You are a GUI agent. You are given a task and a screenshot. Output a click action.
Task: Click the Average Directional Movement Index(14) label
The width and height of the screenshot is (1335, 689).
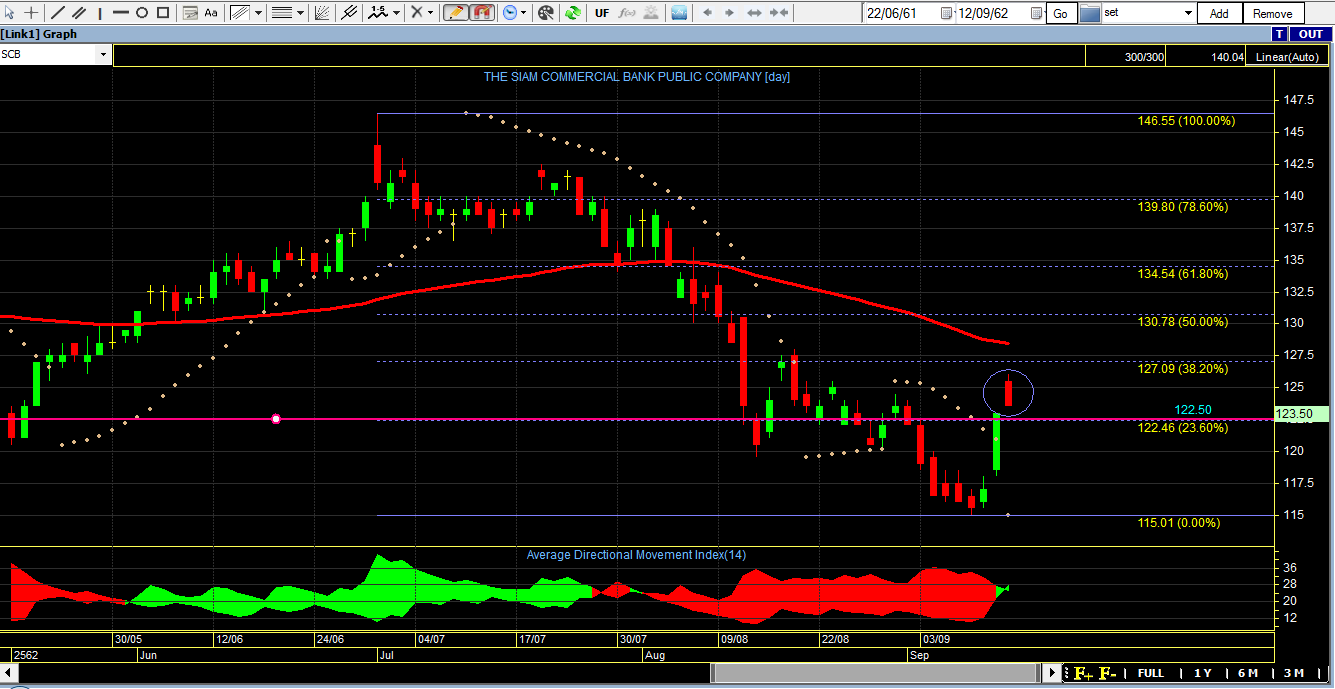click(x=636, y=555)
